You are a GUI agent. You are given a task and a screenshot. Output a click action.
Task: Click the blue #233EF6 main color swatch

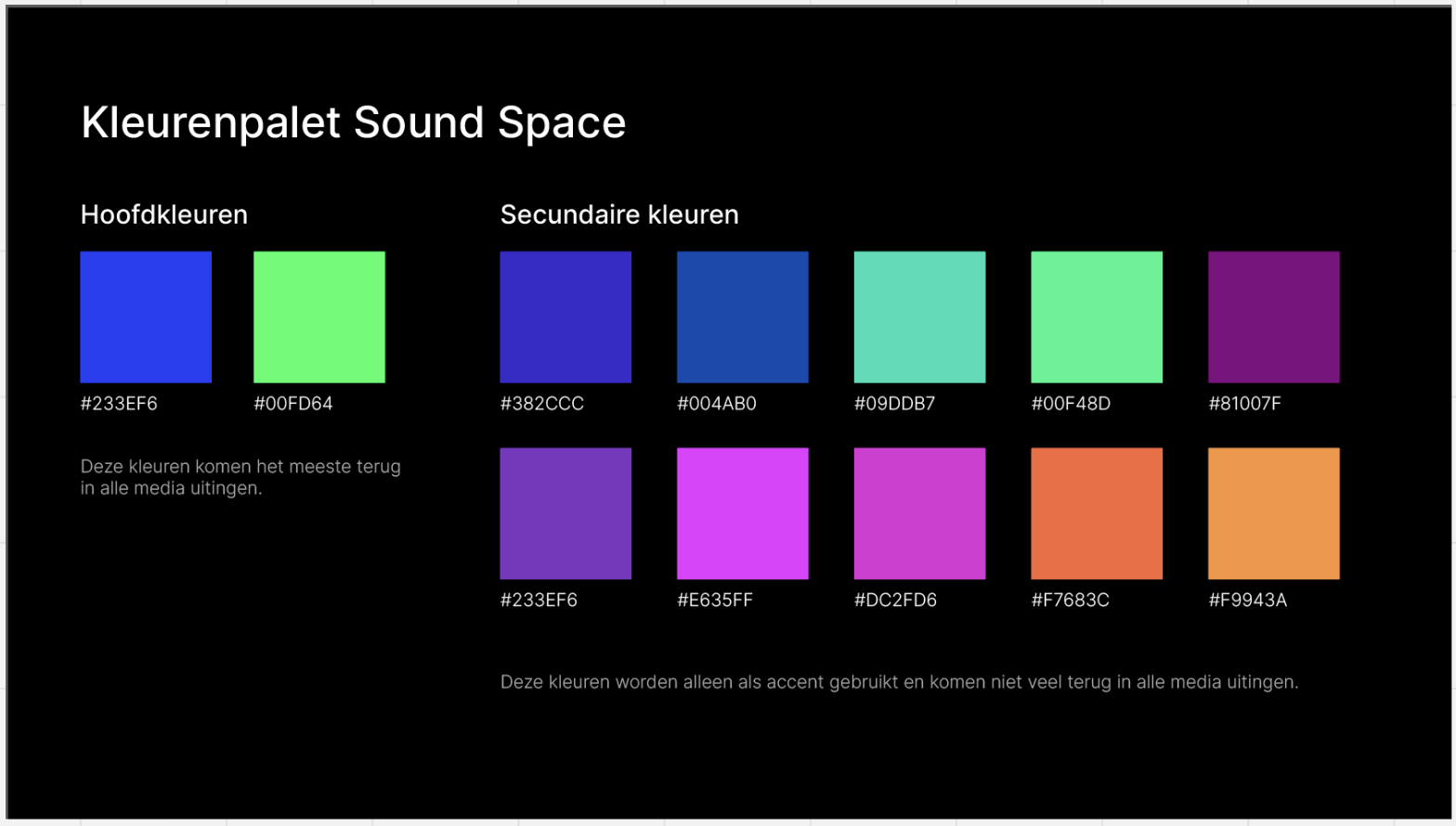pos(146,316)
